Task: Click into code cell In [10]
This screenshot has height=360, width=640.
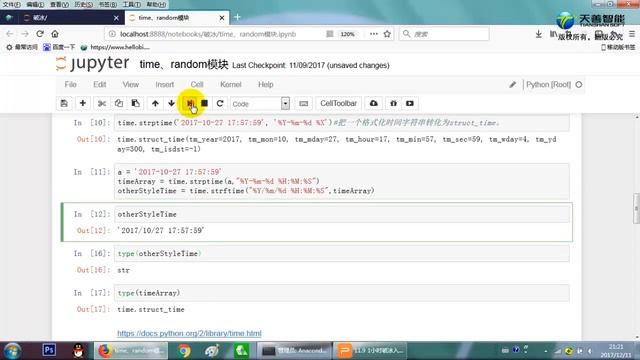Action: (341, 123)
